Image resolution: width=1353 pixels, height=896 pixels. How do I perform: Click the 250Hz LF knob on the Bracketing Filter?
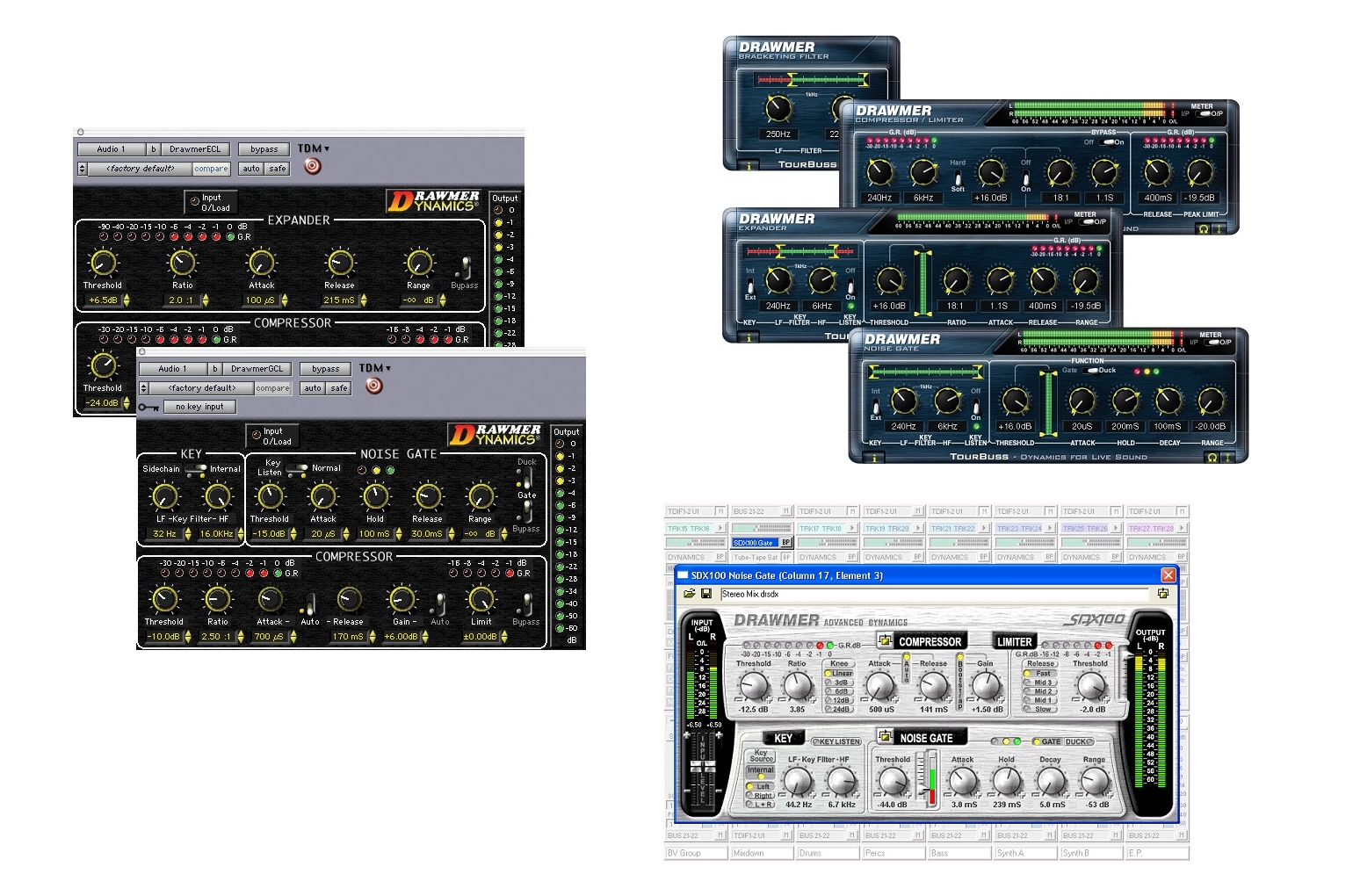(778, 109)
